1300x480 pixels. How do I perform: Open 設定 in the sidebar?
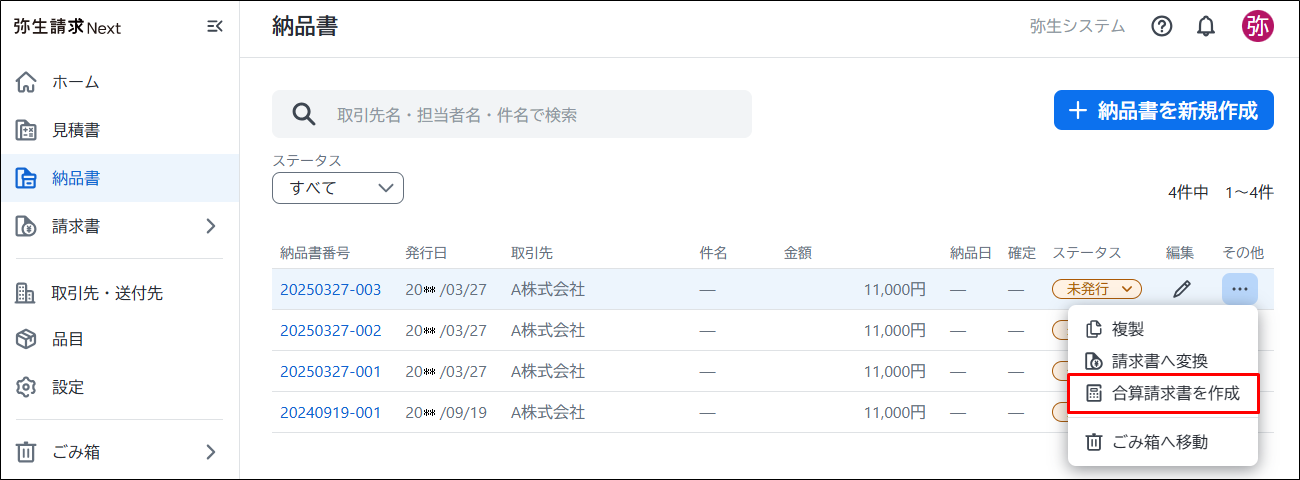click(68, 387)
